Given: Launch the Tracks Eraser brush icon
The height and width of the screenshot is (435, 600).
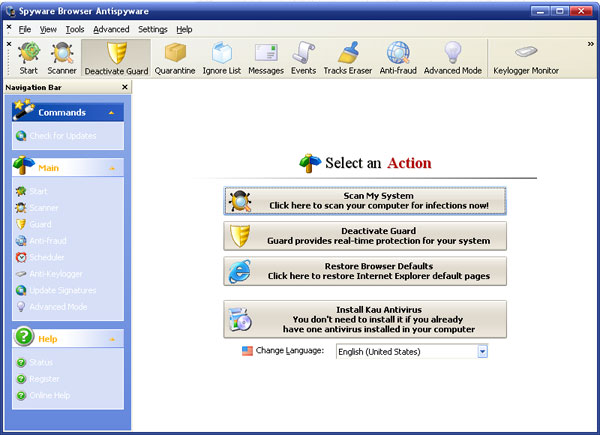Looking at the screenshot, I should [347, 59].
